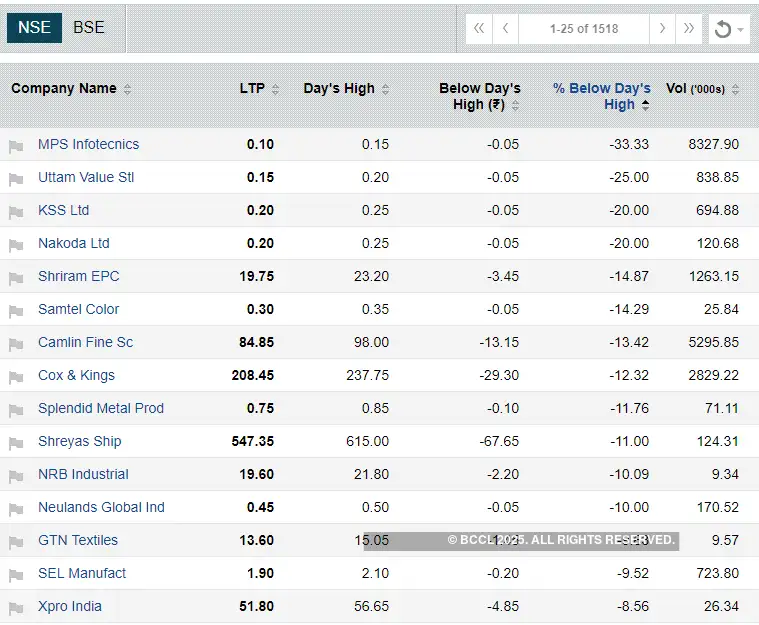This screenshot has width=759, height=625.
Task: Click the 1-25 of 1518 page indicator
Action: coord(584,29)
